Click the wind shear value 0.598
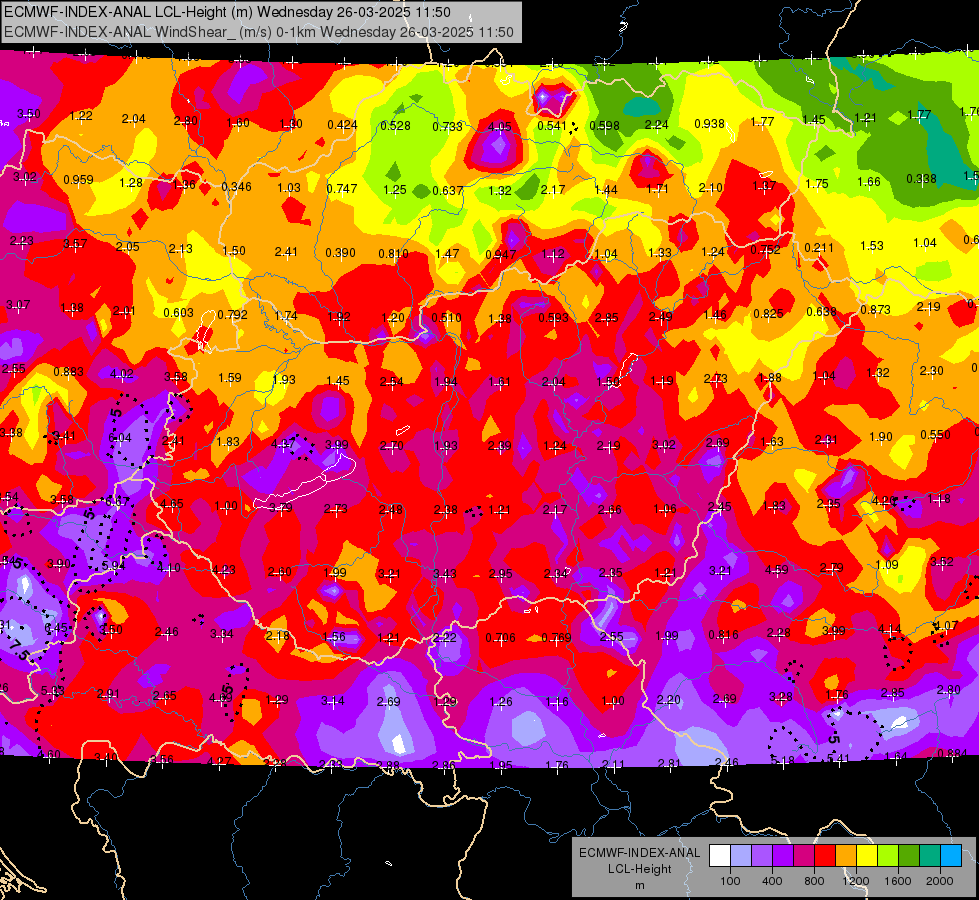Viewport: 979px width, 900px height. 604,126
